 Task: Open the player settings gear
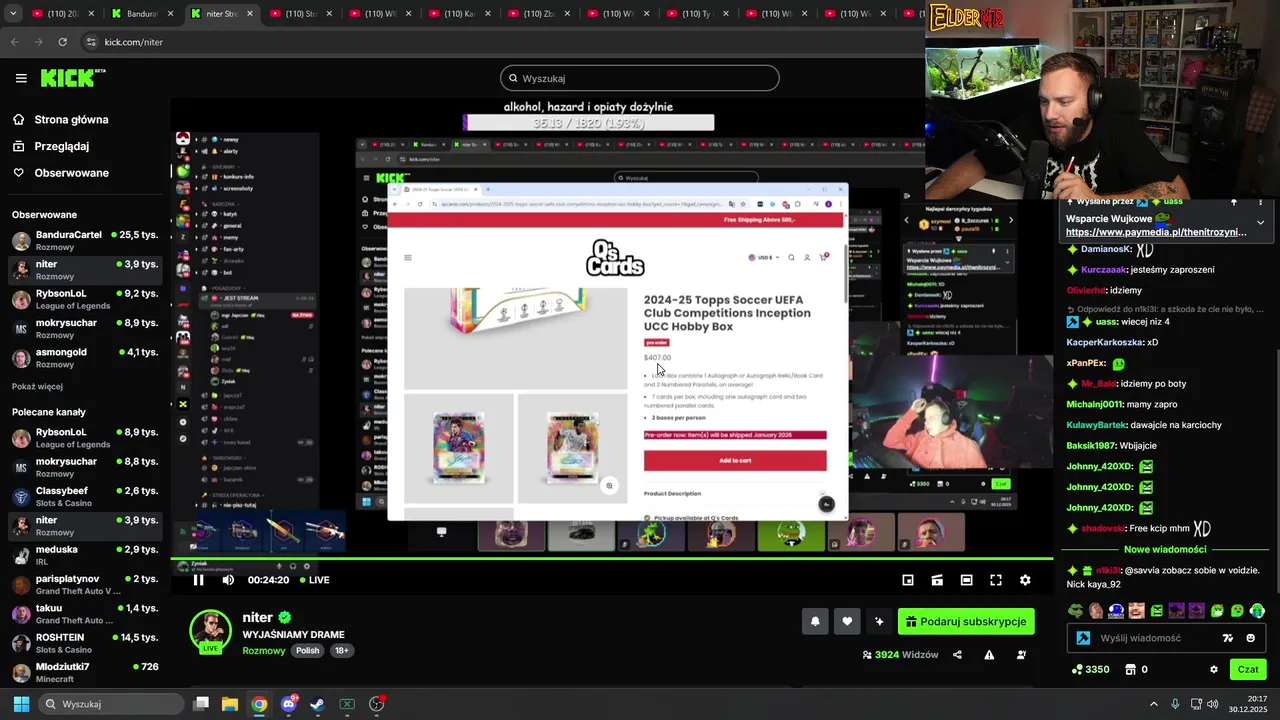click(x=1025, y=580)
